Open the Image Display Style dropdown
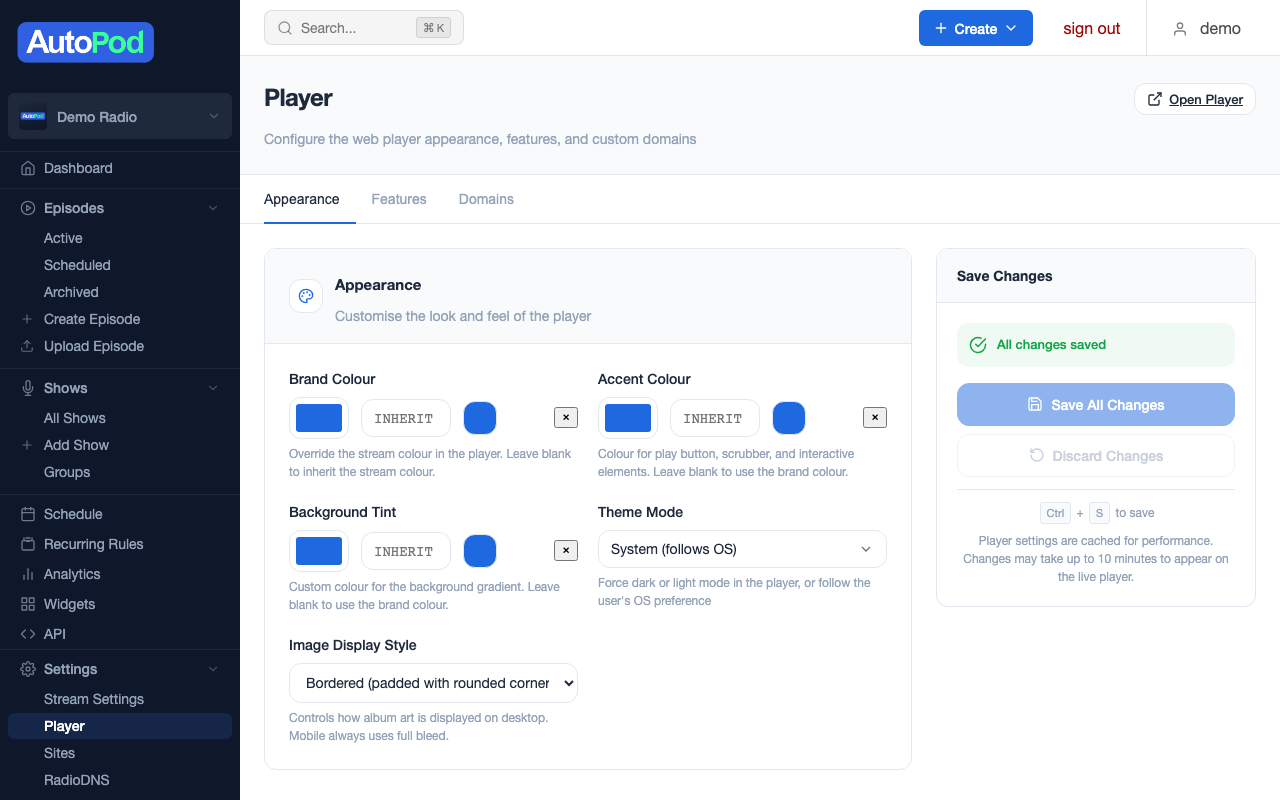The image size is (1280, 800). (x=433, y=683)
